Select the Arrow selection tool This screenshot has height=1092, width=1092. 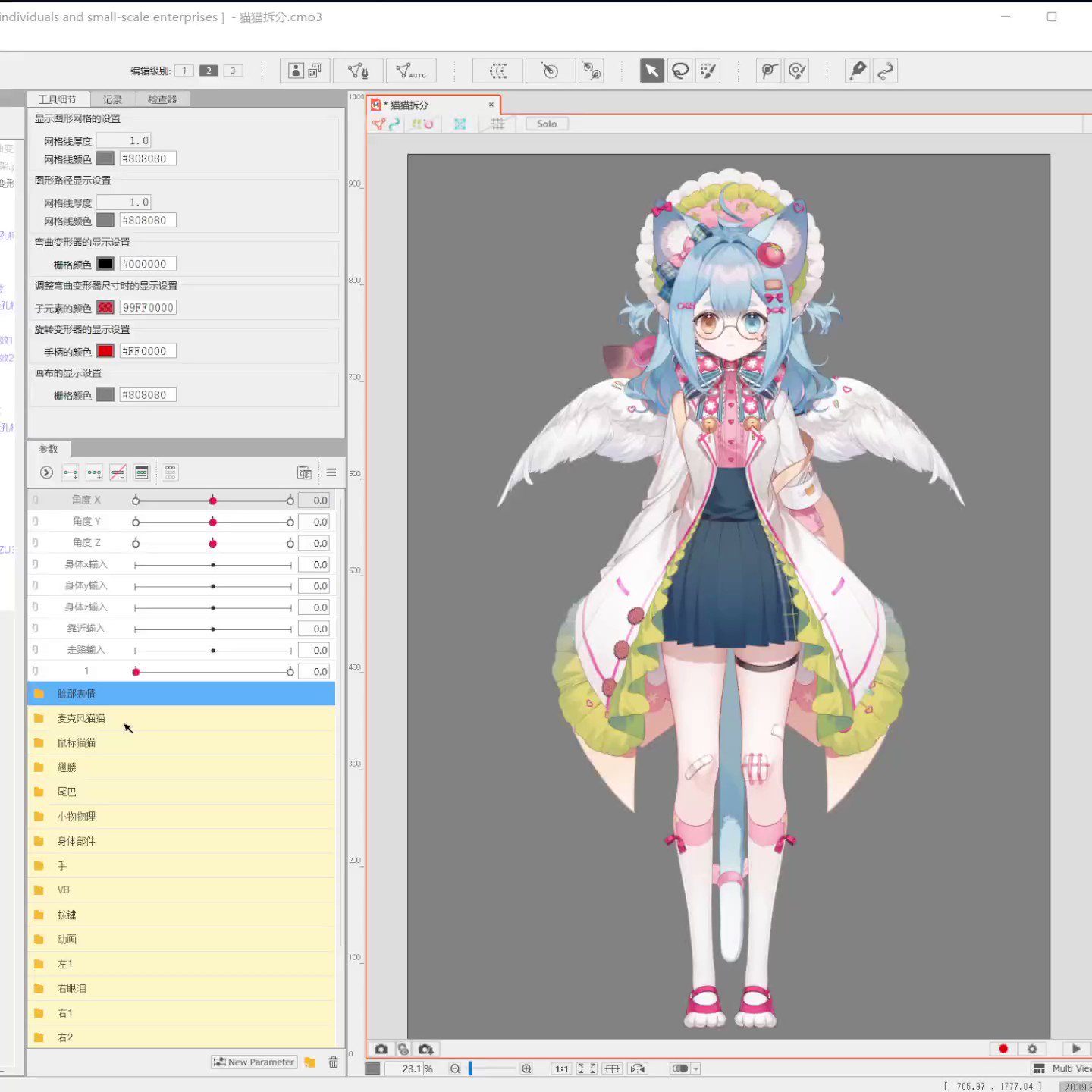tap(651, 71)
